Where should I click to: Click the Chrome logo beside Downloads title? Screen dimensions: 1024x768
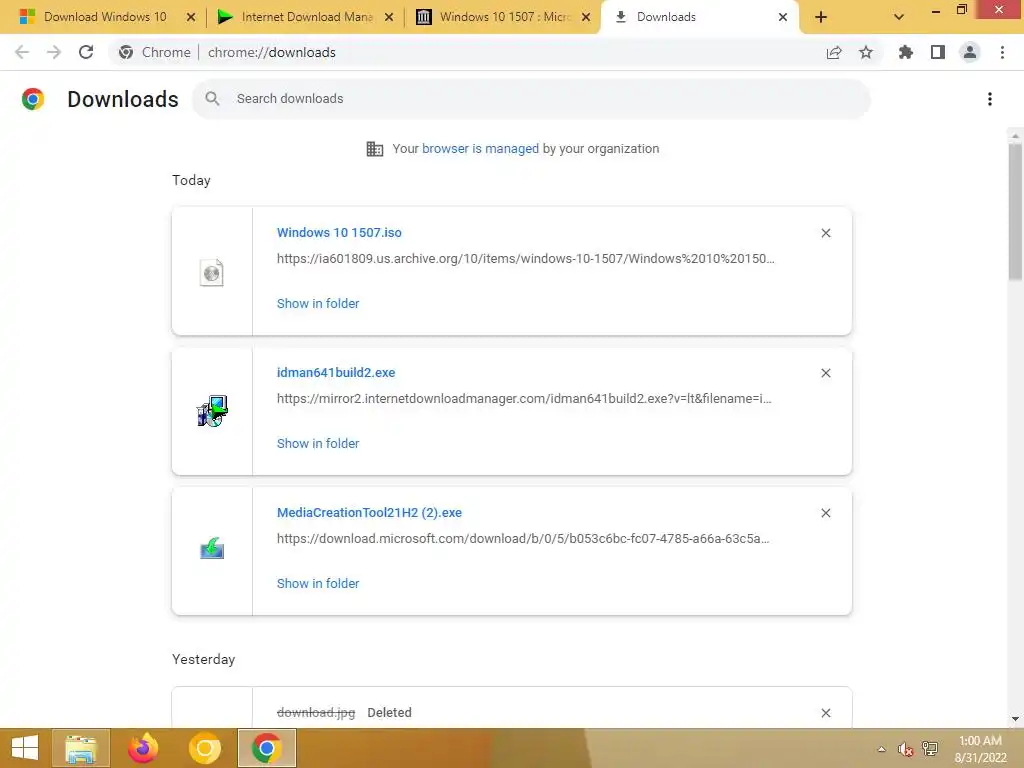[33, 99]
